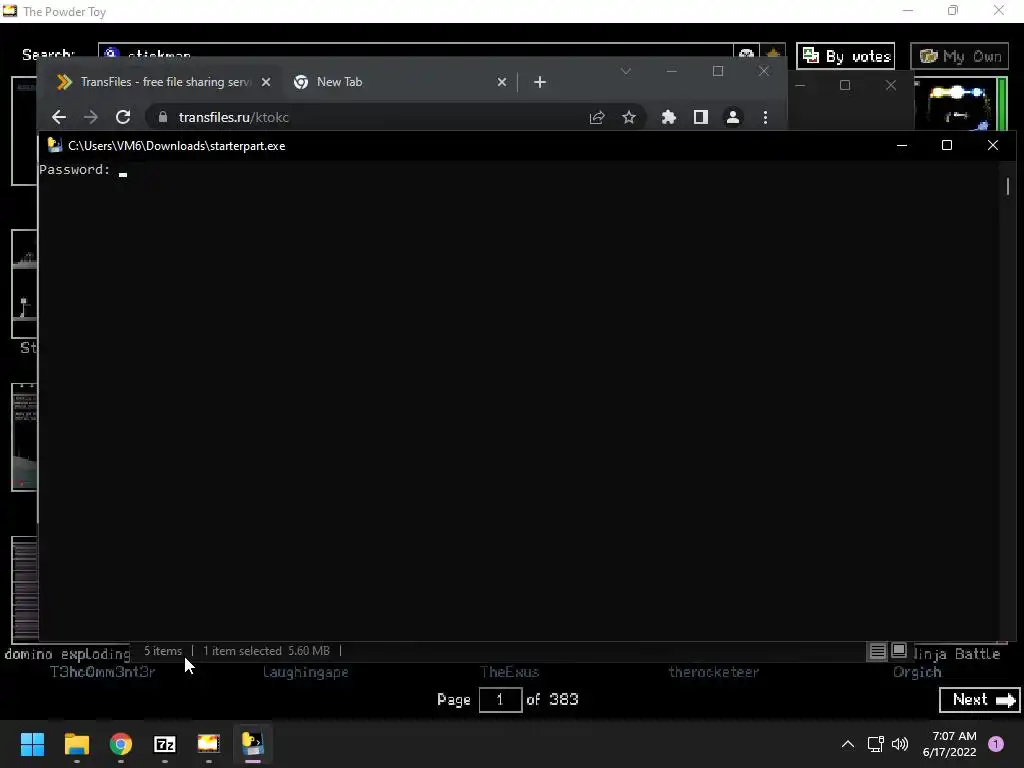Open starterpart console taskbar icon
This screenshot has width=1024, height=768.
point(253,744)
